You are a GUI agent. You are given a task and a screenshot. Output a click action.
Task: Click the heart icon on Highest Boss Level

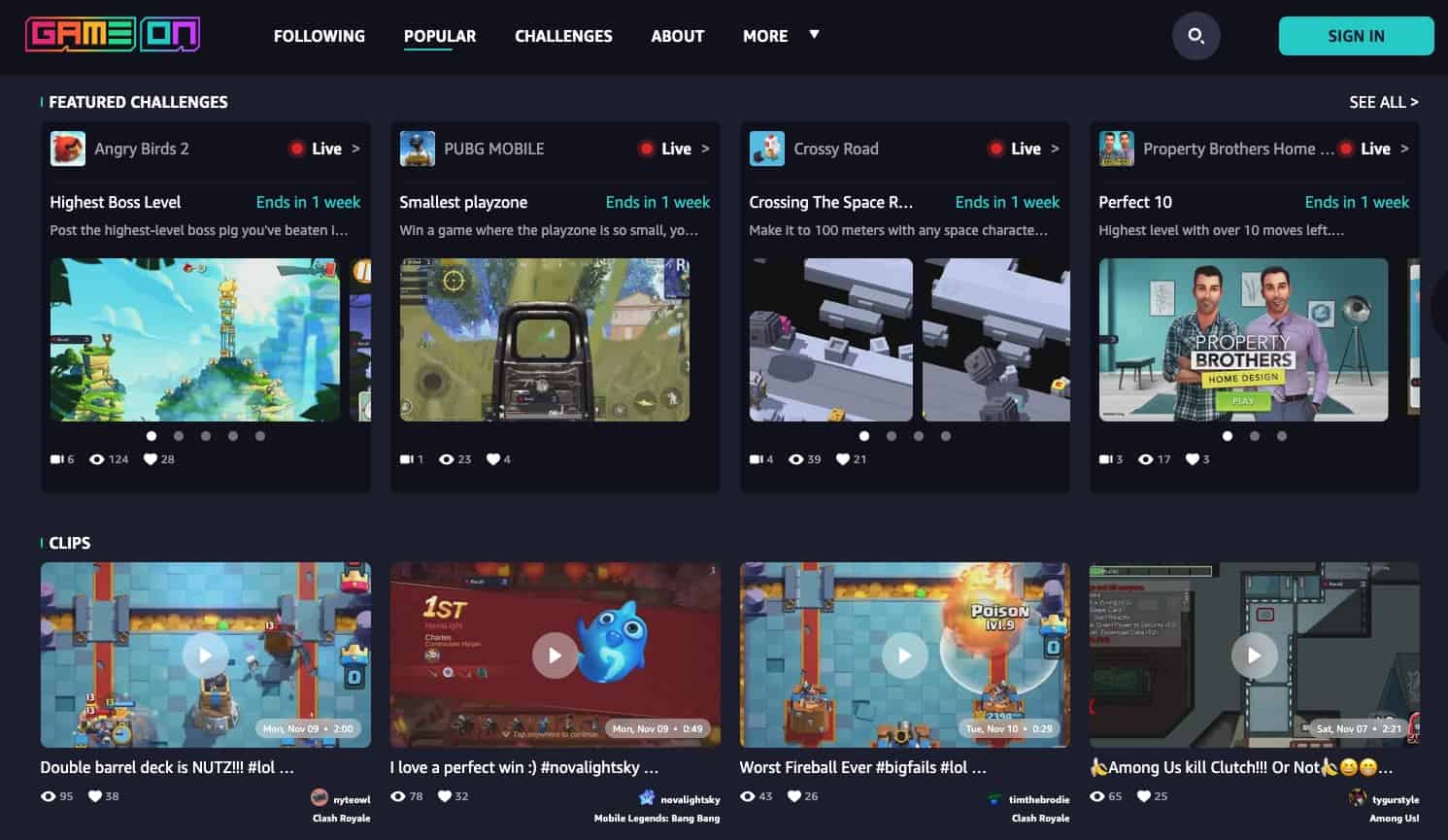coord(151,459)
